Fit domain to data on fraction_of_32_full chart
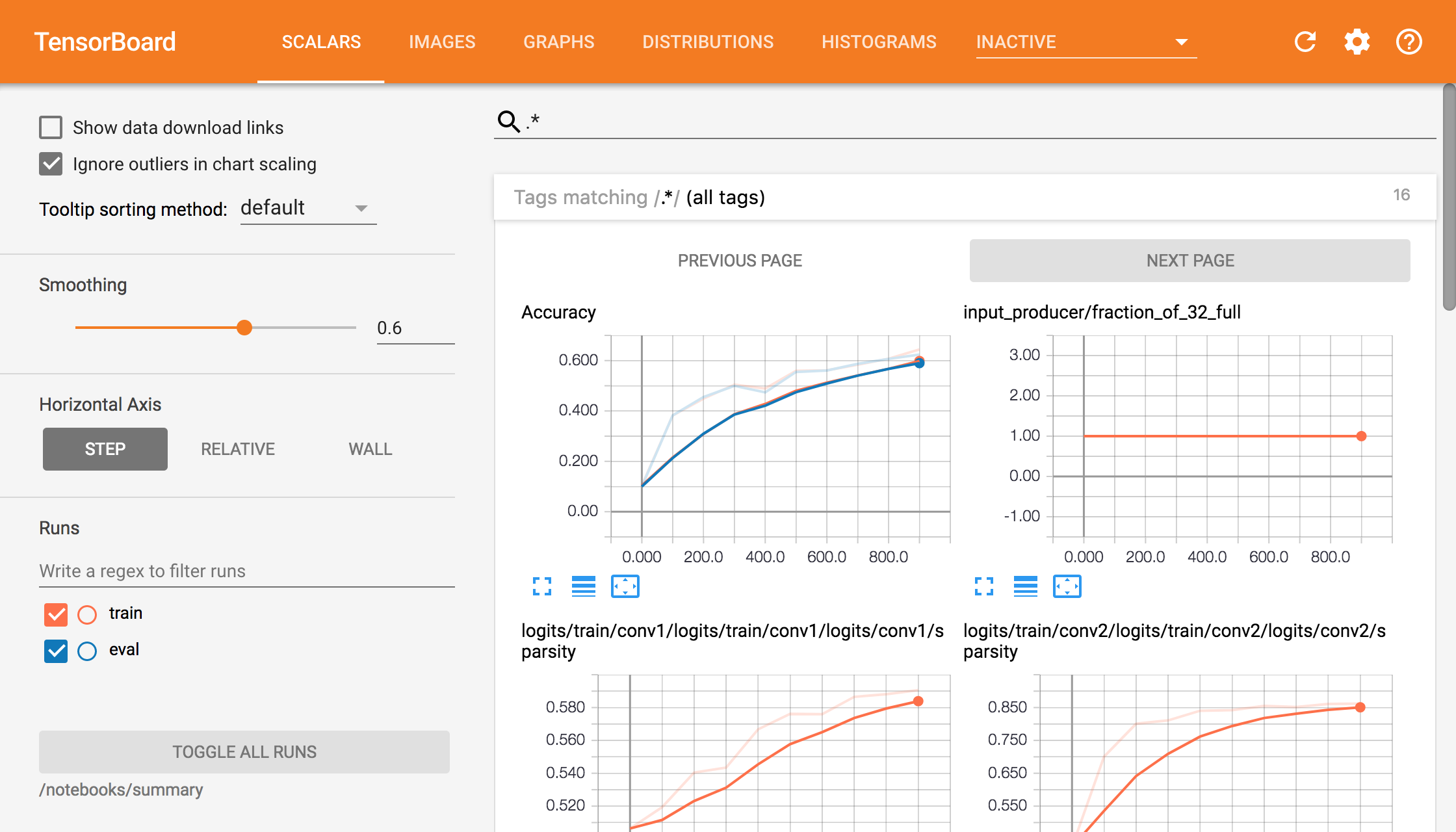The height and width of the screenshot is (832, 1456). pyautogui.click(x=1067, y=586)
